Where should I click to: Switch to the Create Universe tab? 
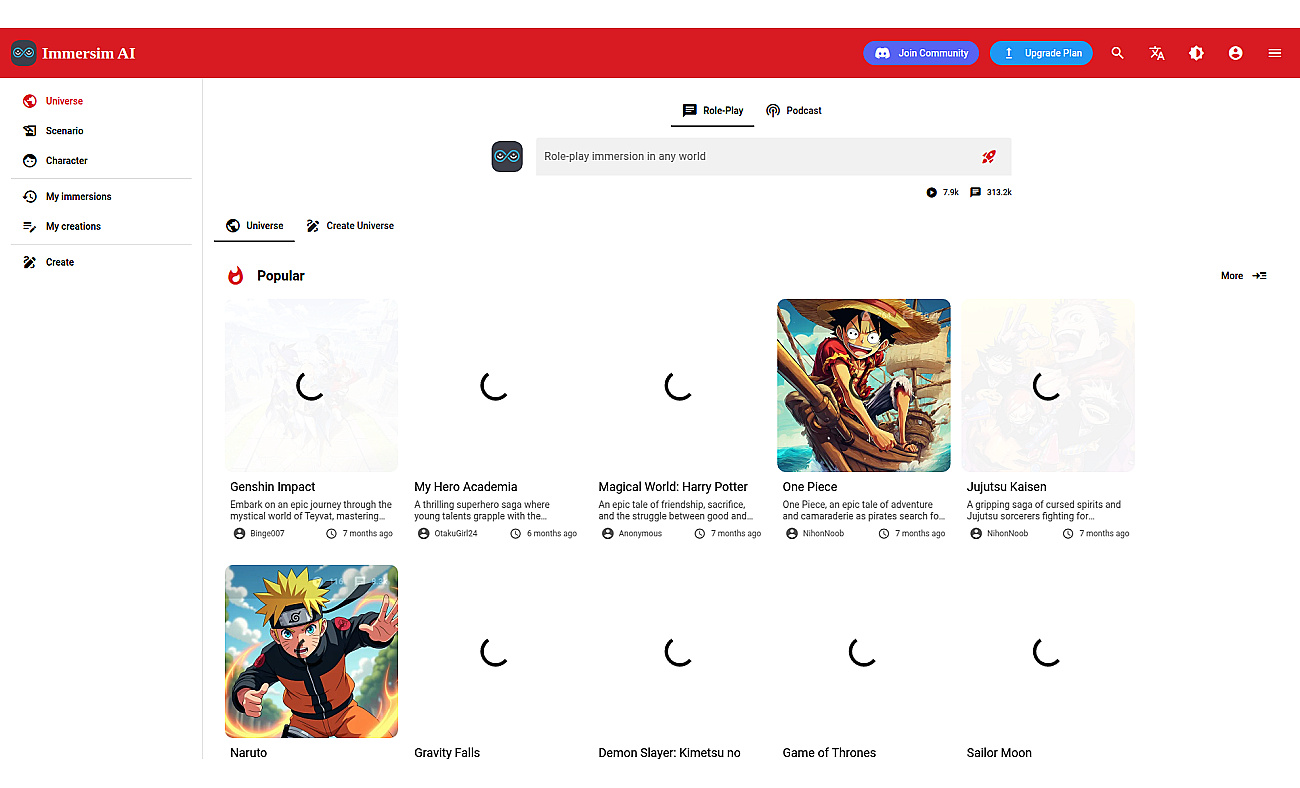click(x=350, y=226)
